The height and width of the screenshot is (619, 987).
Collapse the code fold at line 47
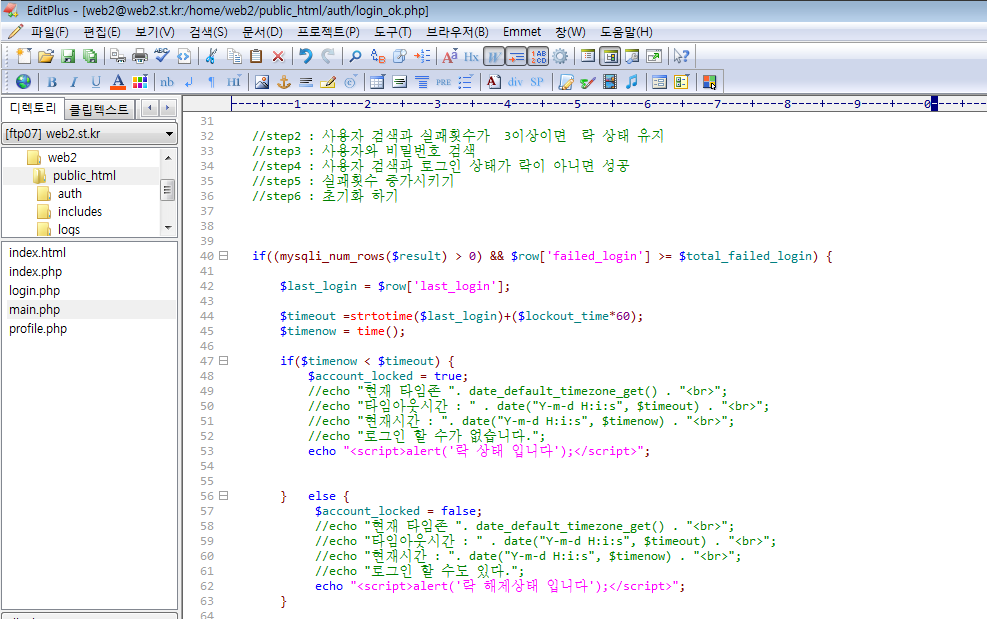point(223,361)
